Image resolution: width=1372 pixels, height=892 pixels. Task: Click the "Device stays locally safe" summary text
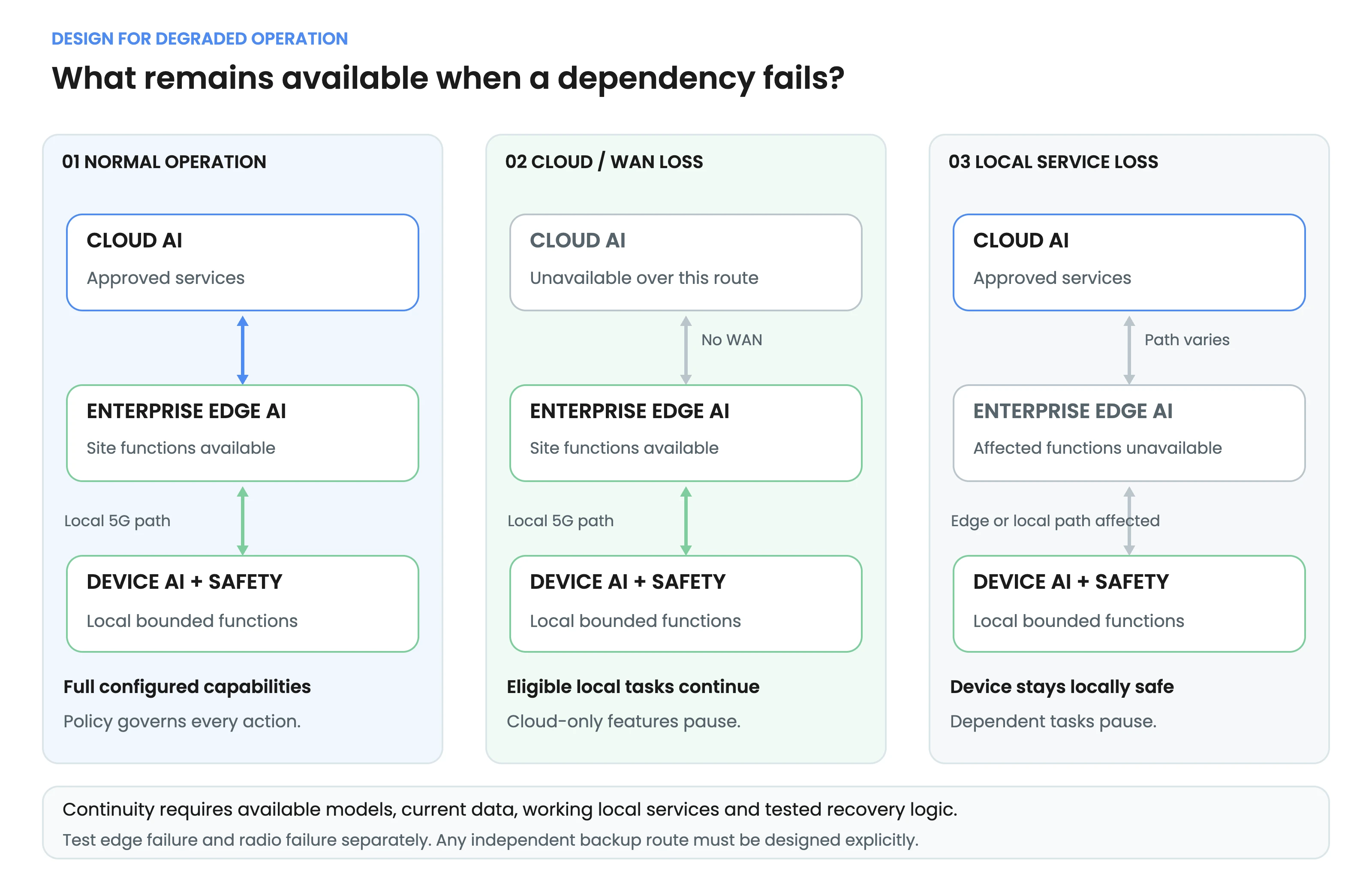click(1062, 687)
